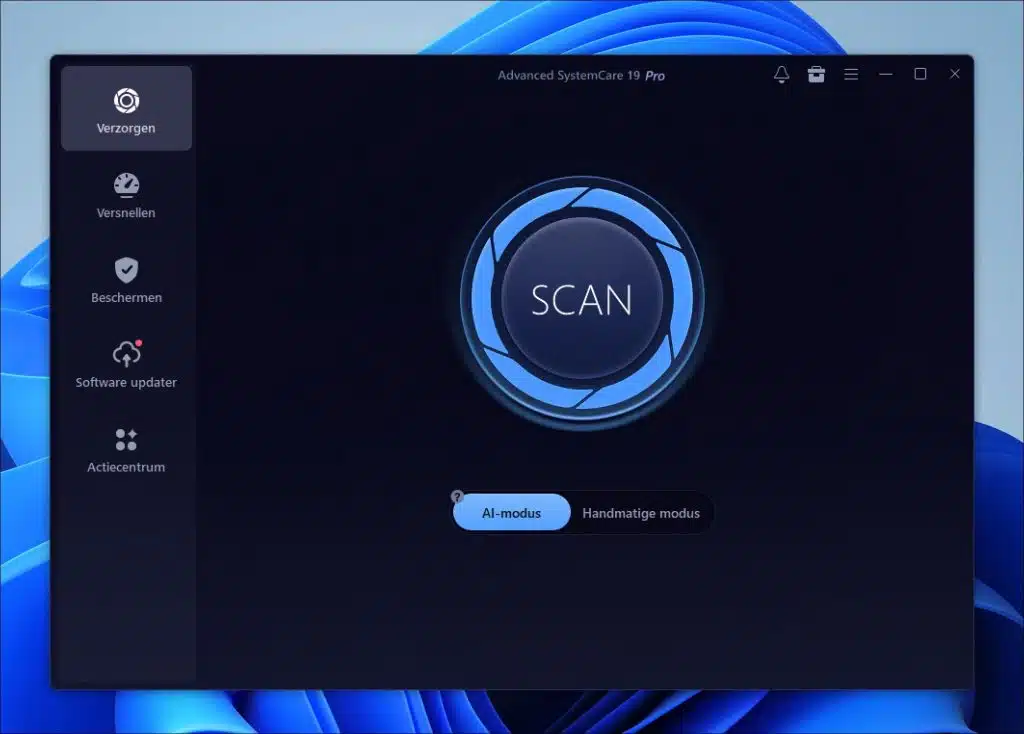Open notifications bell icon

pyautogui.click(x=781, y=74)
